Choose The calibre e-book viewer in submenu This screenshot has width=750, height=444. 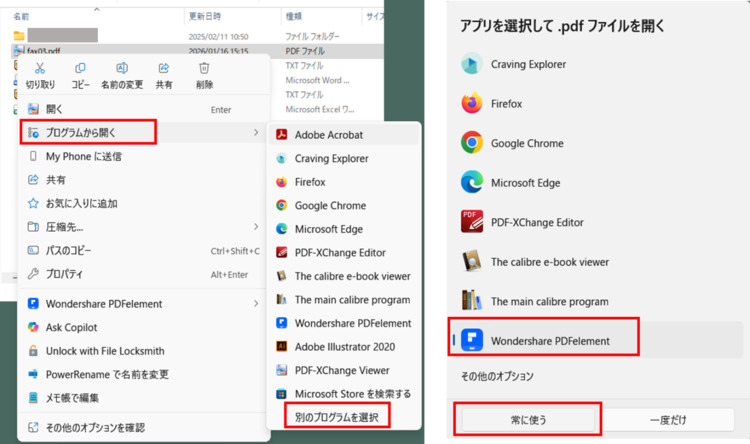tap(344, 276)
